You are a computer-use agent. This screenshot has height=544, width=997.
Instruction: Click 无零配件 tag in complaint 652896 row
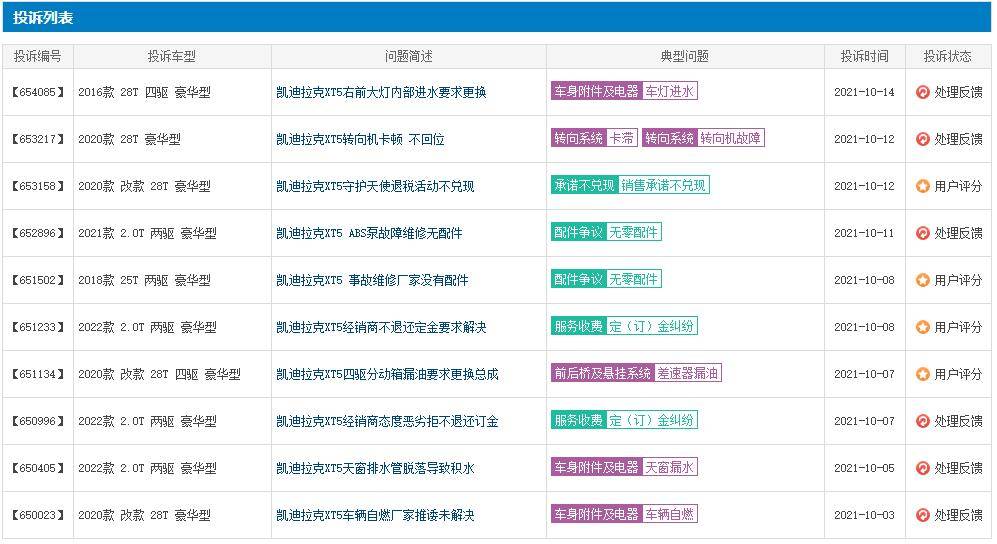[633, 233]
